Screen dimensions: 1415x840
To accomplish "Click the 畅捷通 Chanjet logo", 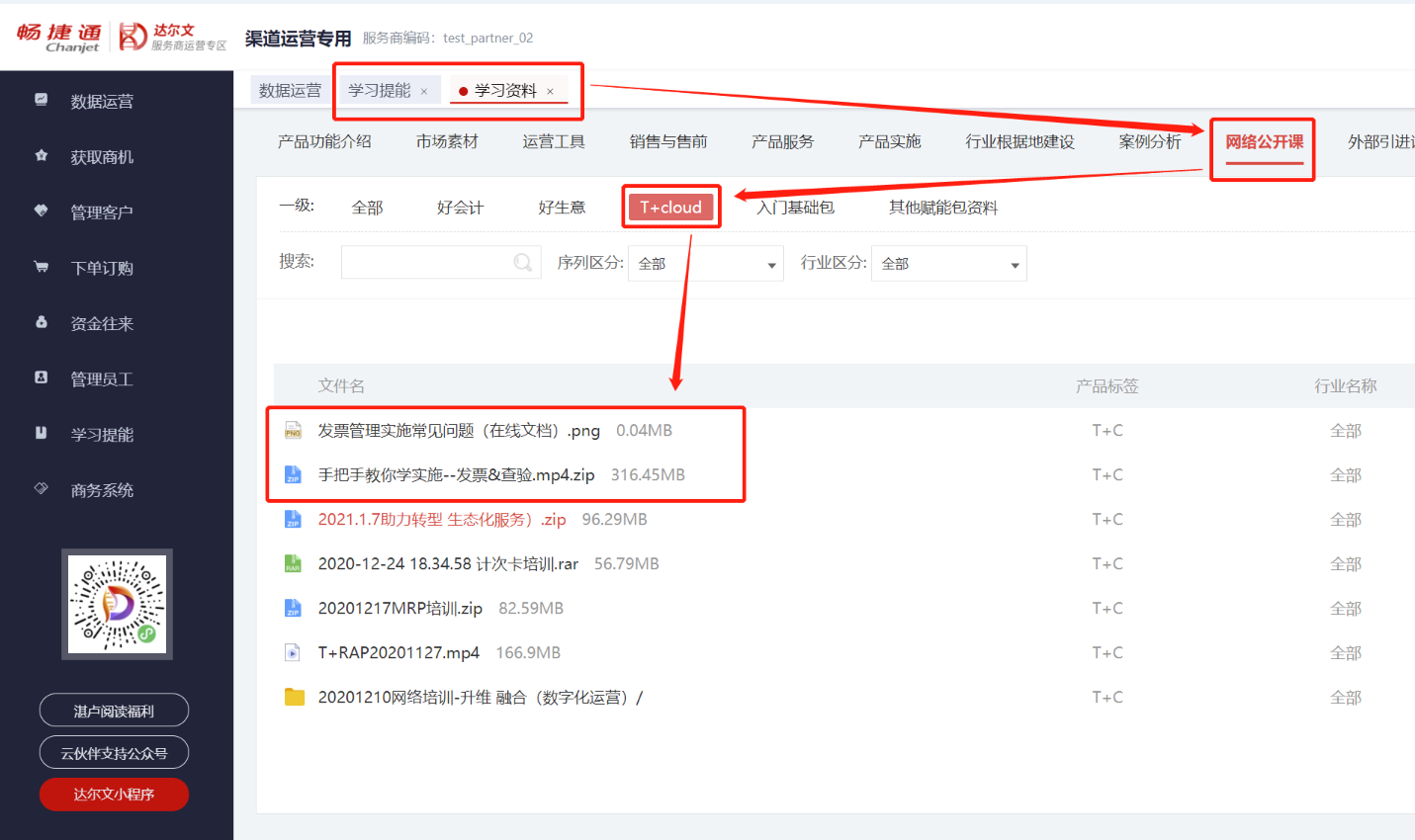I will [59, 38].
